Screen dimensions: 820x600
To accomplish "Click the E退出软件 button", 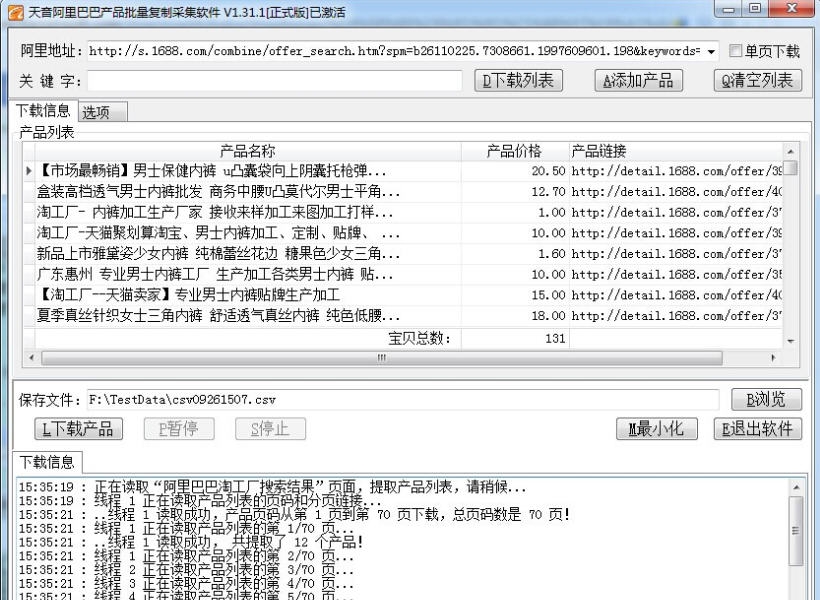I will click(x=758, y=429).
